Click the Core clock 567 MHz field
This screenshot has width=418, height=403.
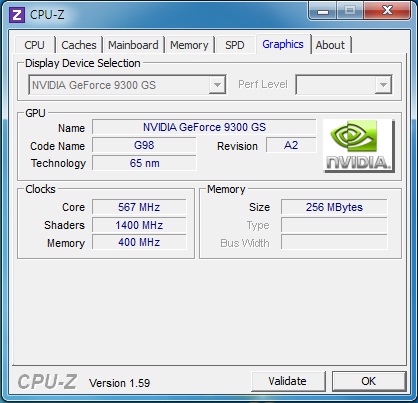[139, 207]
